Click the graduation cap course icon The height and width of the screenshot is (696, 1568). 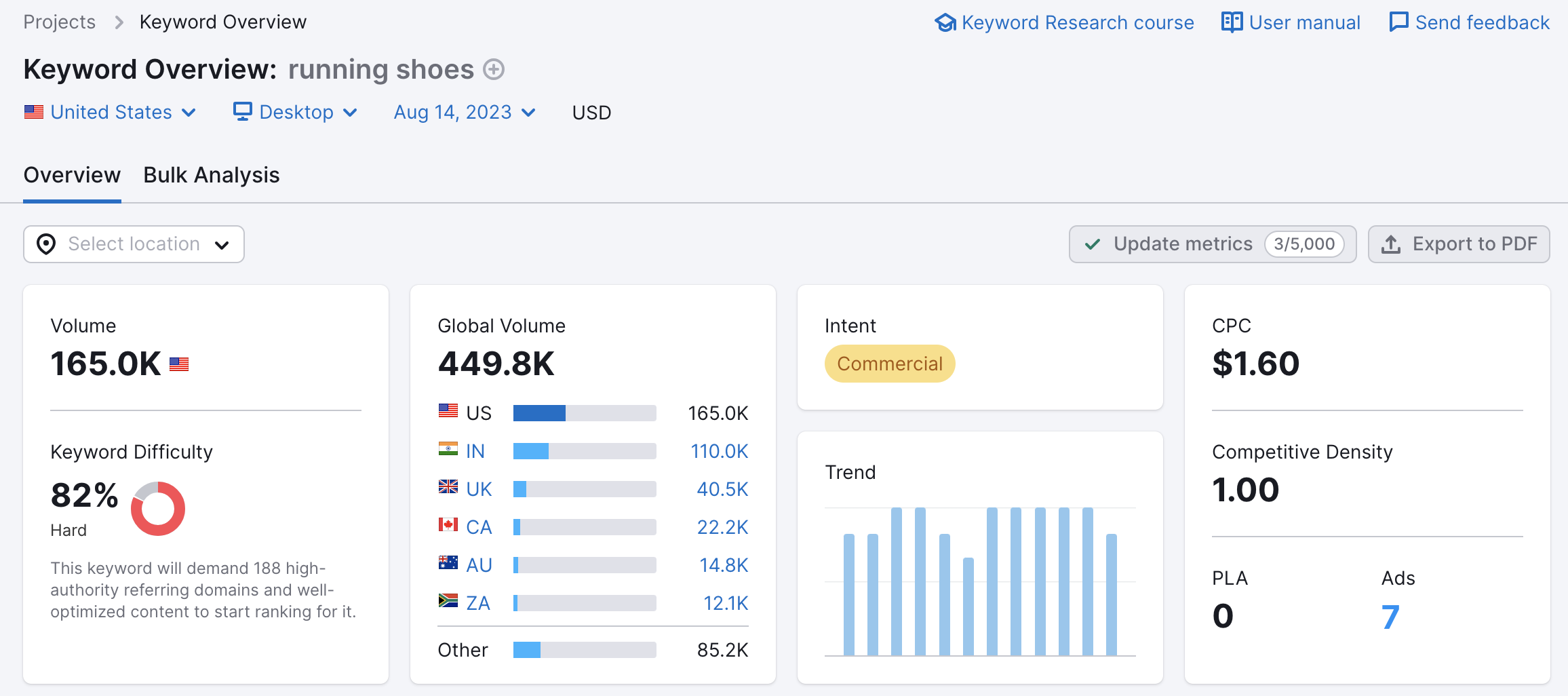pyautogui.click(x=945, y=22)
